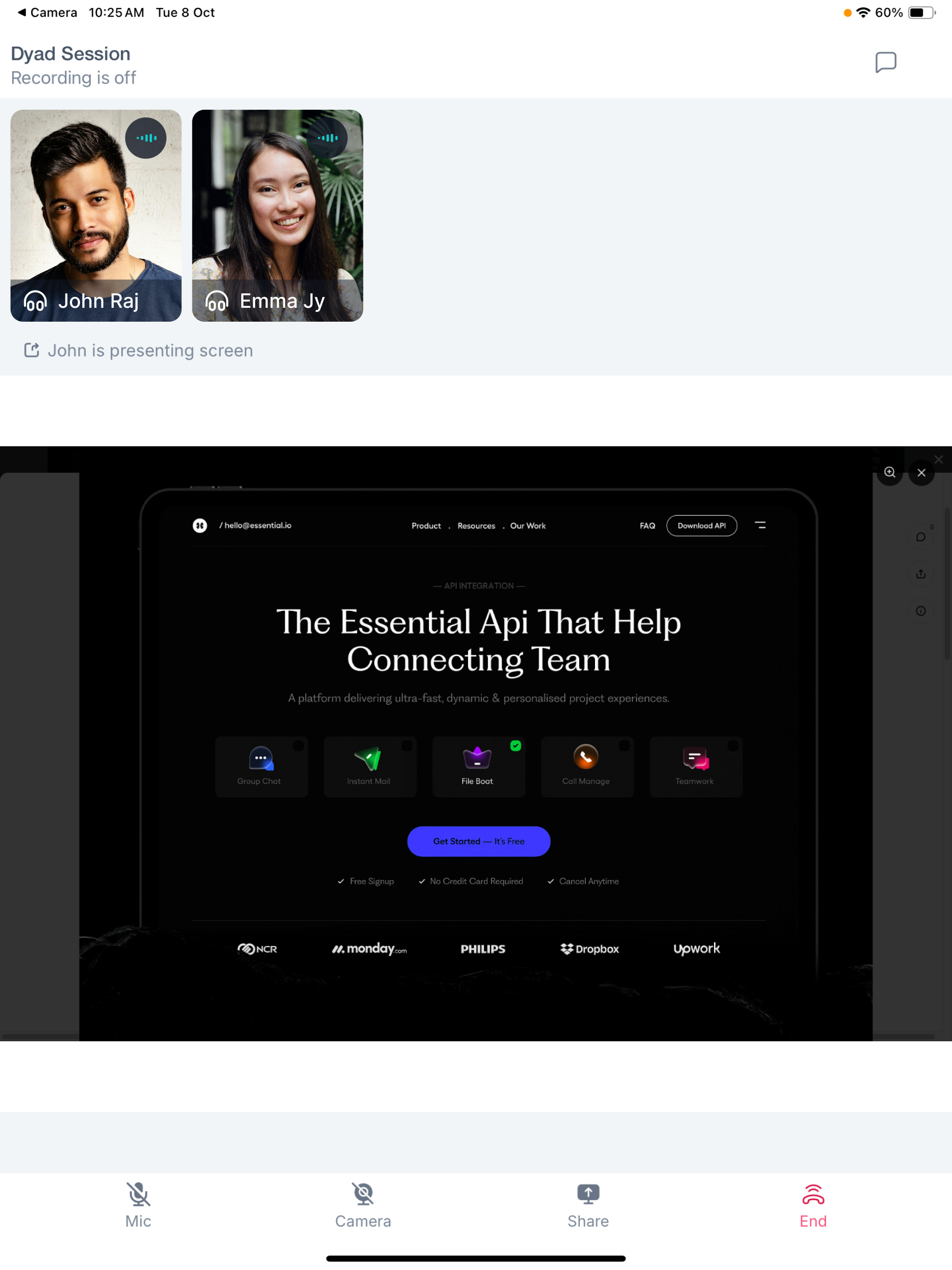Screen dimensions: 952x1270
Task: Tap the audio level indicator on Emma Jy's tile
Action: pyautogui.click(x=327, y=138)
